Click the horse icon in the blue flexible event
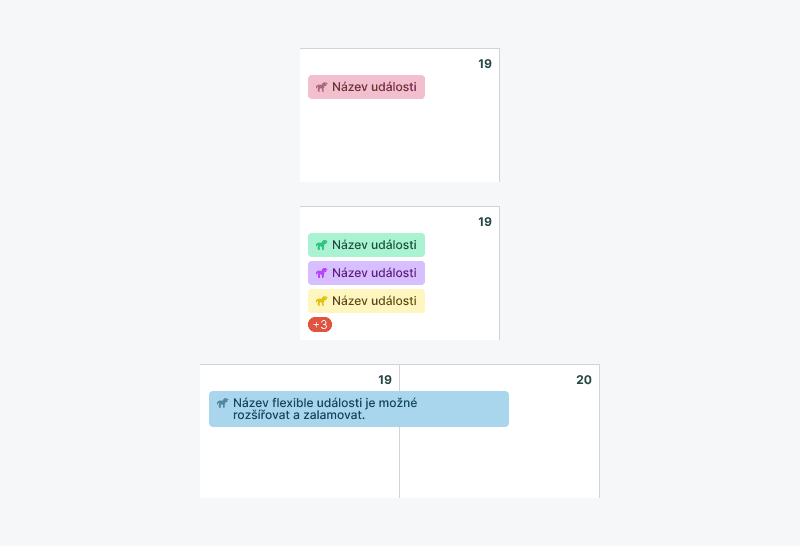Image resolution: width=800 pixels, height=546 pixels. [x=222, y=403]
